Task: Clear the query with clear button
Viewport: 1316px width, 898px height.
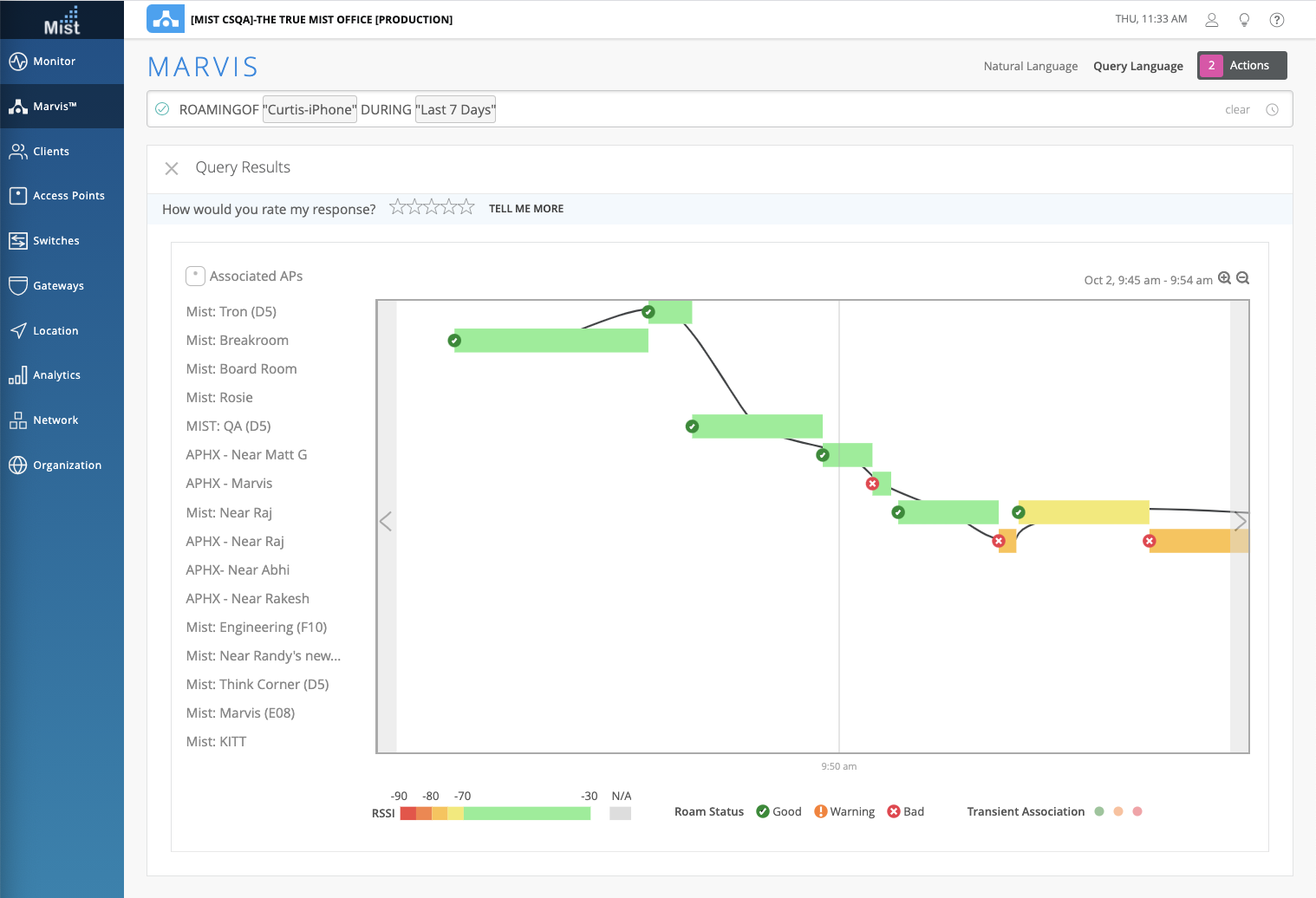Action: [1236, 110]
